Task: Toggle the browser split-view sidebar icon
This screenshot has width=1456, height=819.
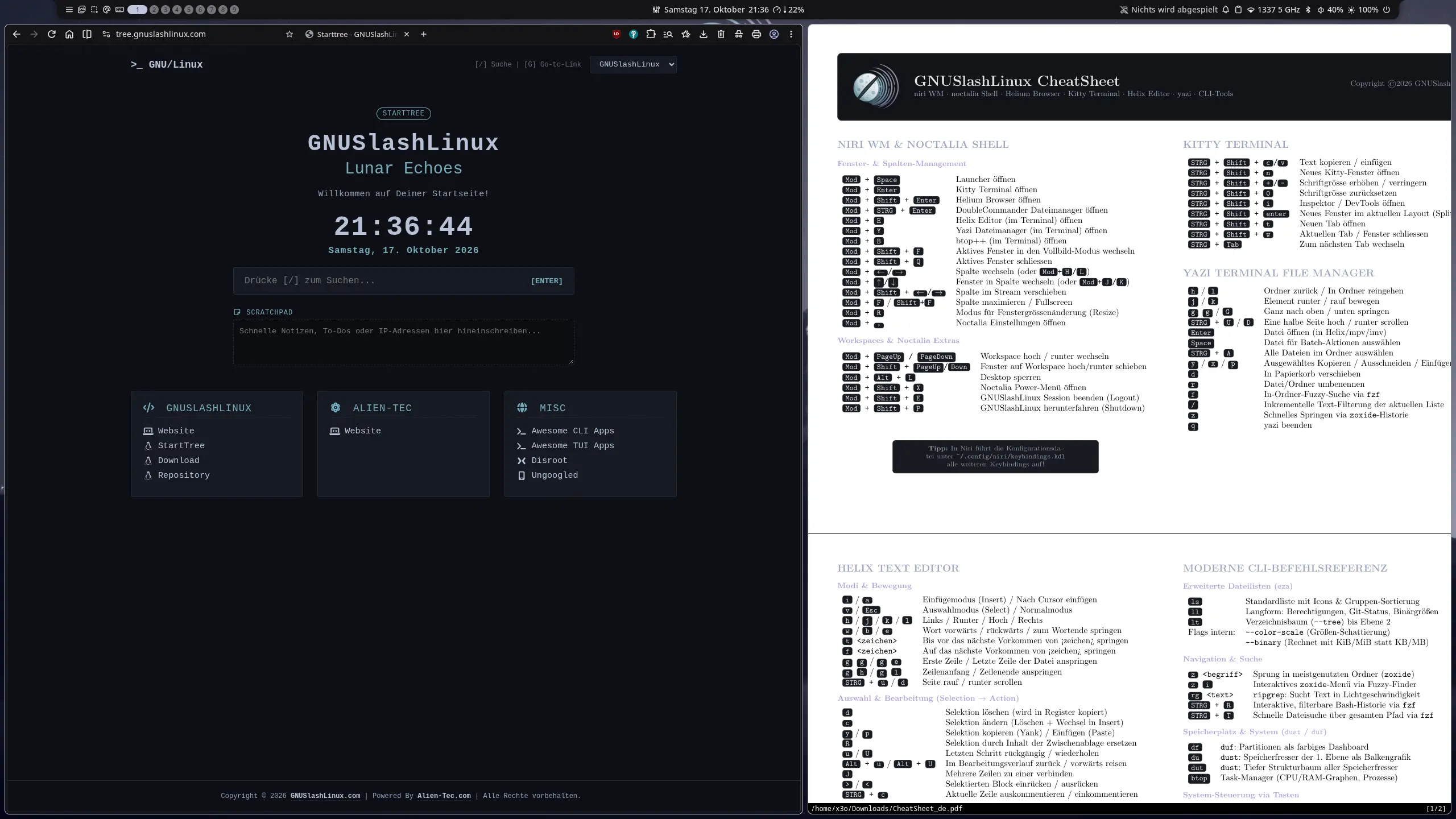Action: [x=87, y=34]
